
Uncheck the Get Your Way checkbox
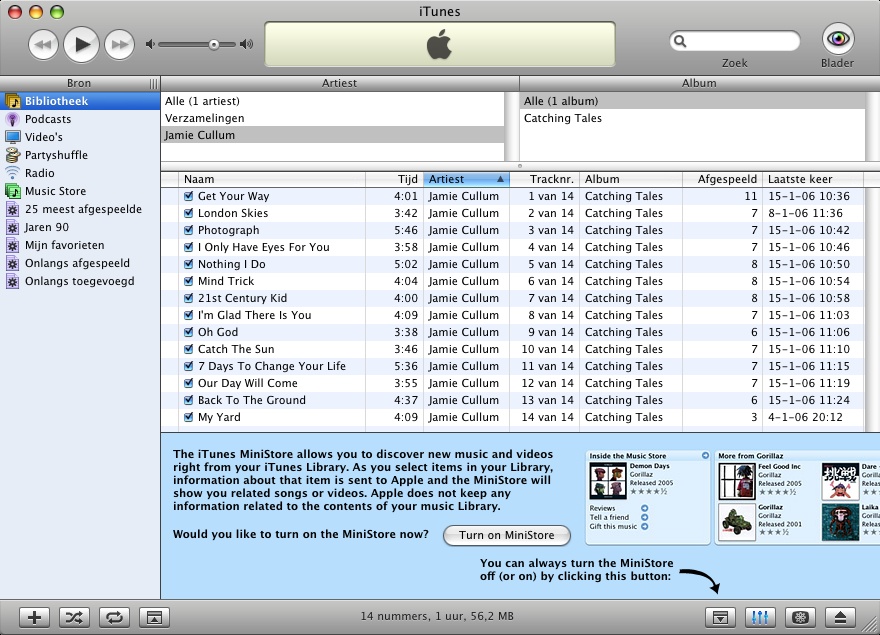pos(189,196)
